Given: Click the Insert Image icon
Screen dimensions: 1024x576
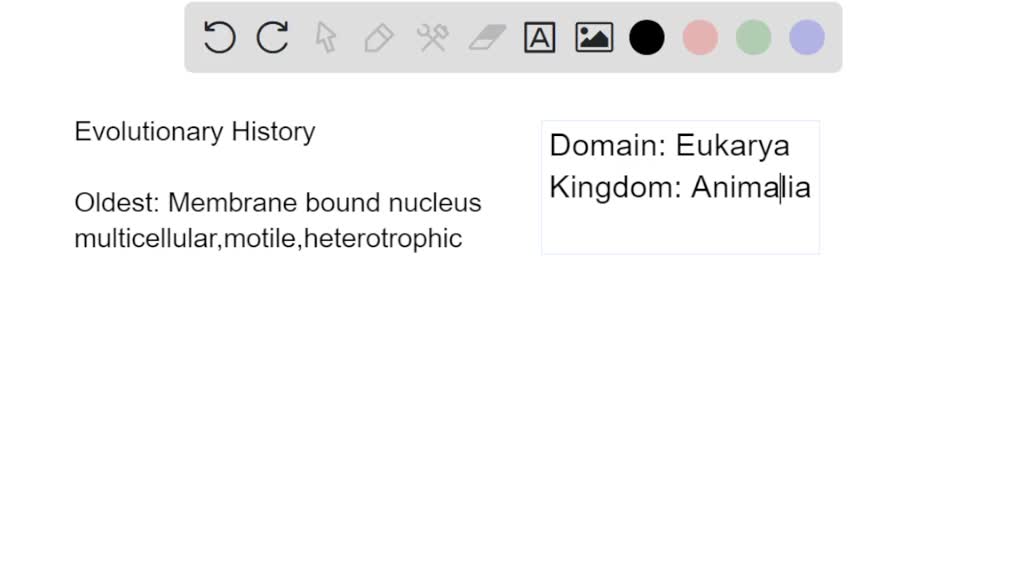Looking at the screenshot, I should (593, 37).
